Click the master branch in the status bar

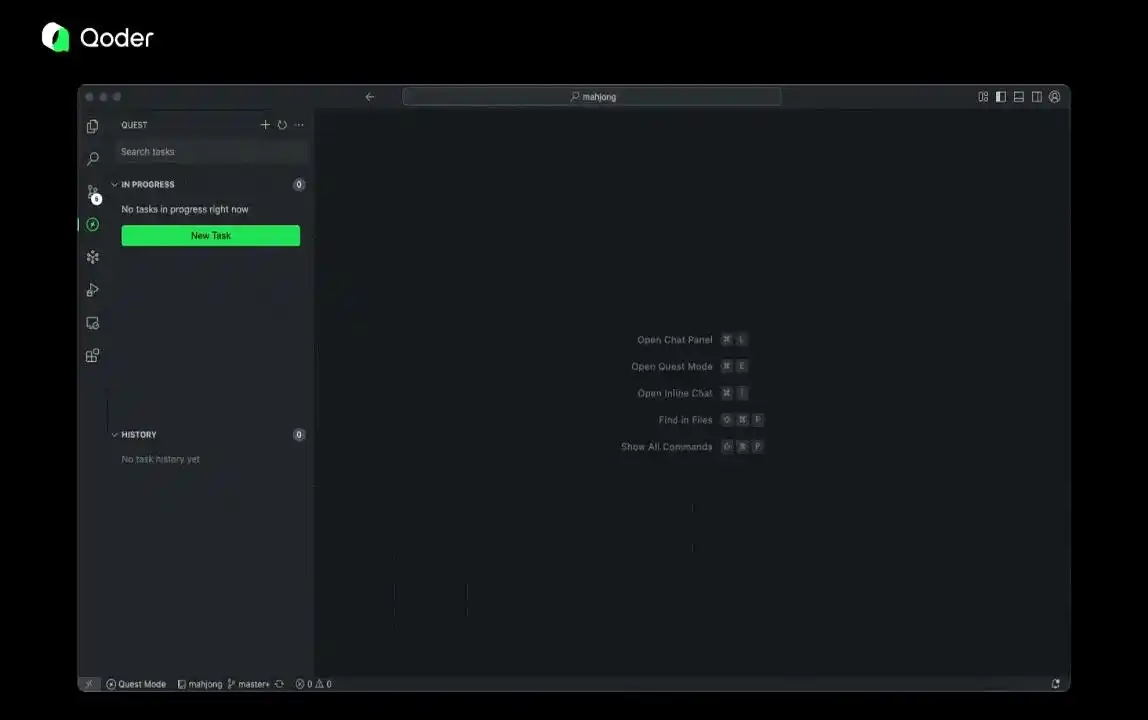click(249, 684)
